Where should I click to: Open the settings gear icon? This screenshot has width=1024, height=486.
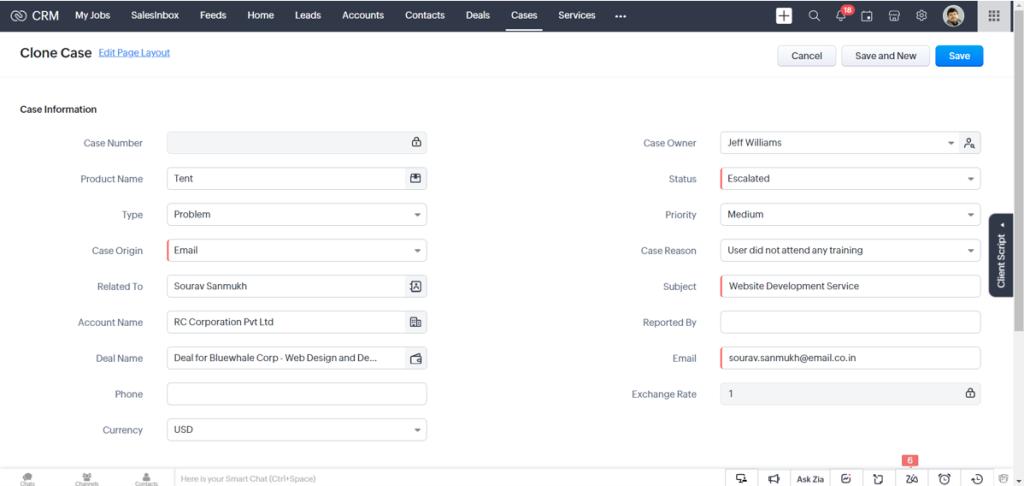point(921,16)
